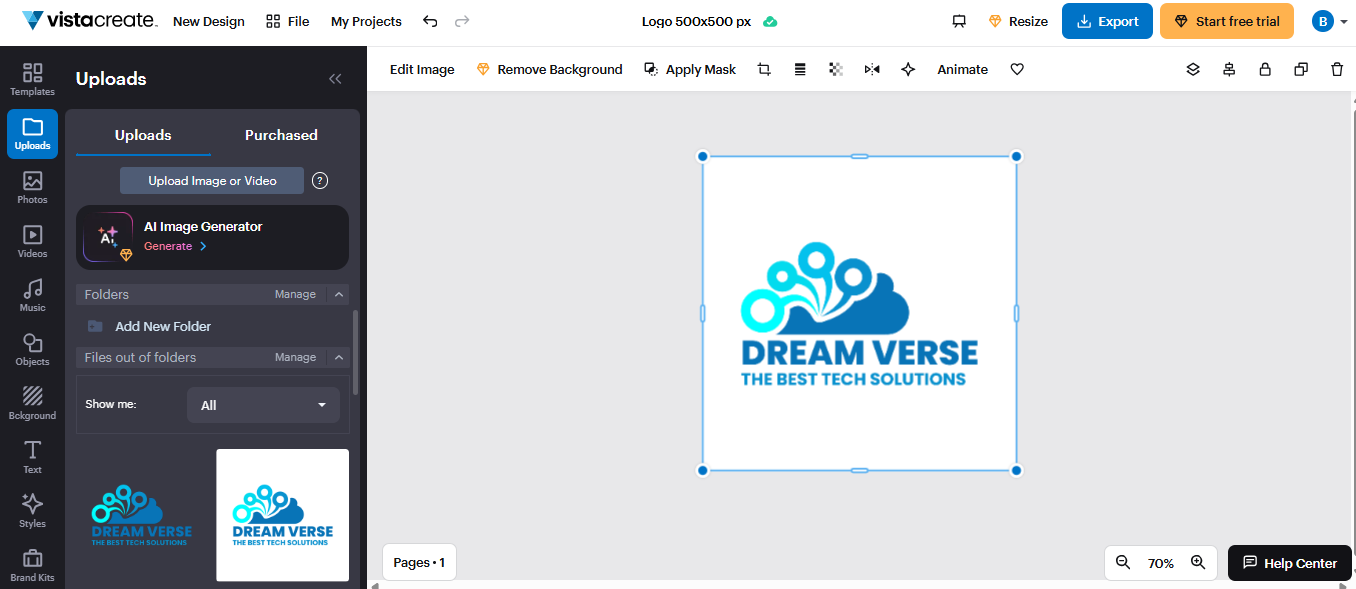
Task: Click the top-right resize handle of image
Action: click(x=1016, y=156)
